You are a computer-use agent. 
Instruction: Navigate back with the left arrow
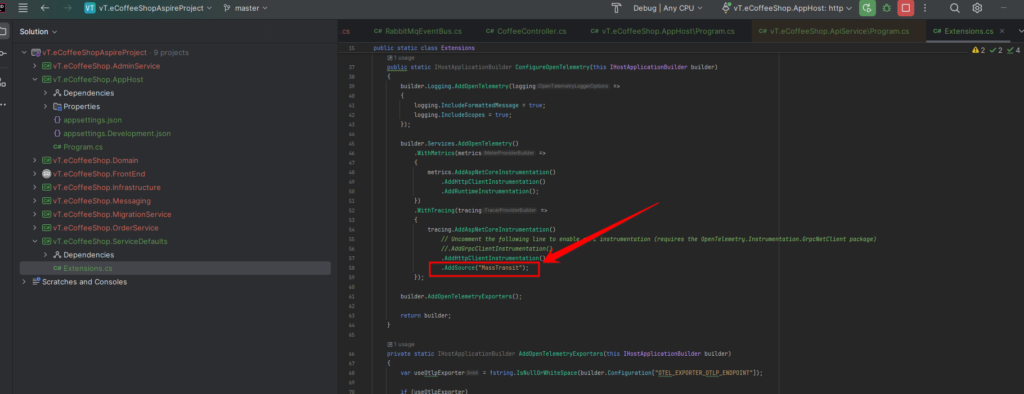[44, 8]
